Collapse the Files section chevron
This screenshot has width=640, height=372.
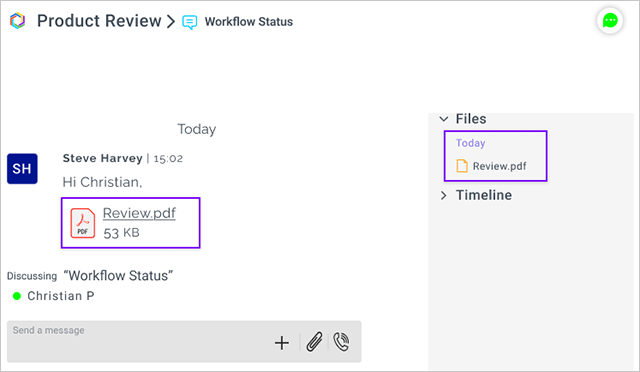[x=444, y=119]
